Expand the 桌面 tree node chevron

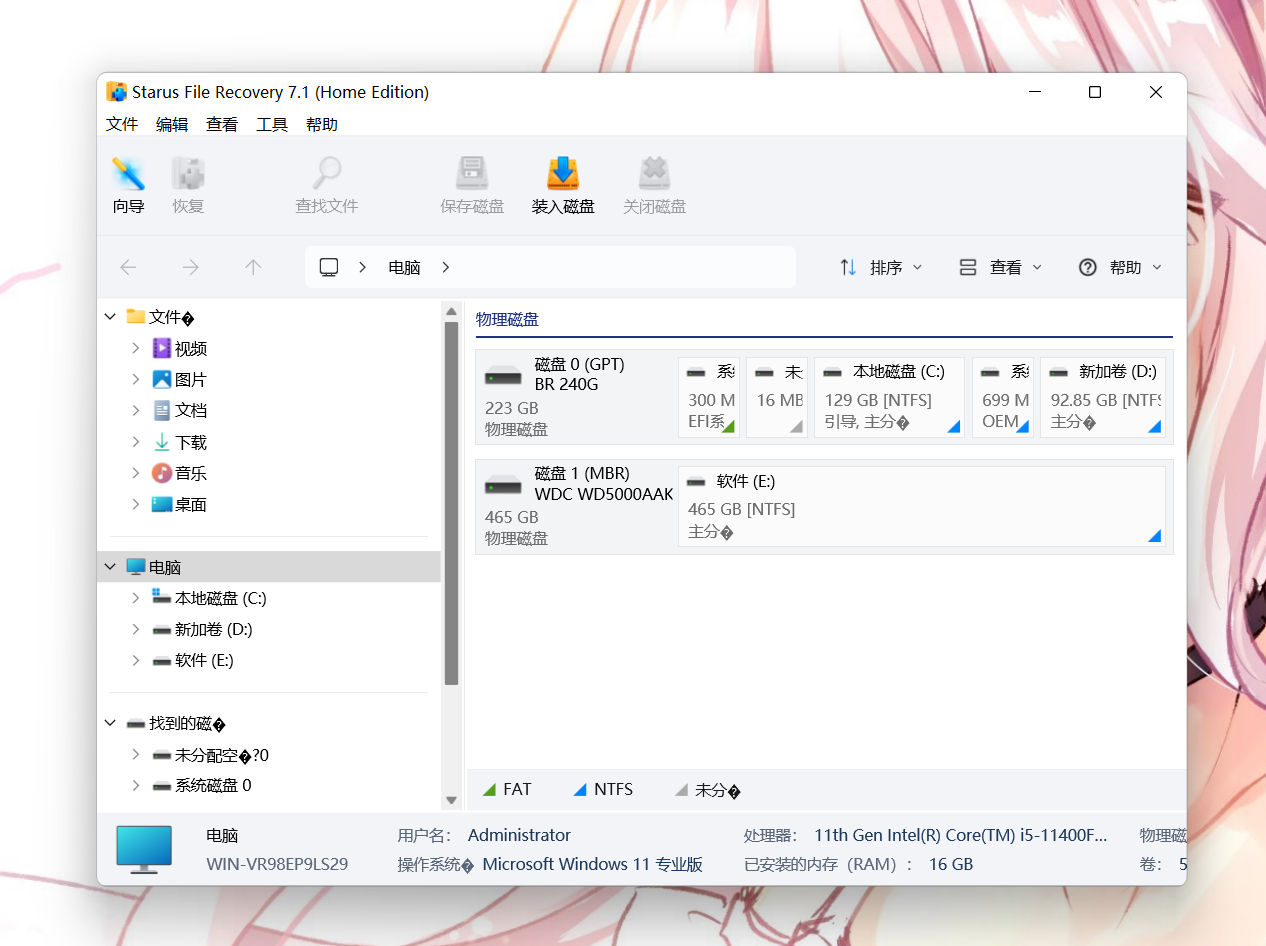[x=135, y=504]
